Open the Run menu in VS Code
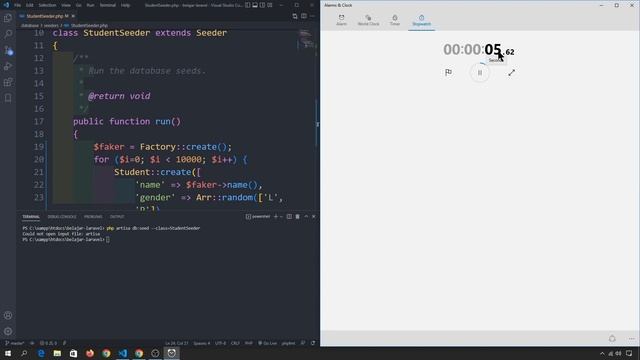Viewport: 640px width, 360px height. coord(90,5)
